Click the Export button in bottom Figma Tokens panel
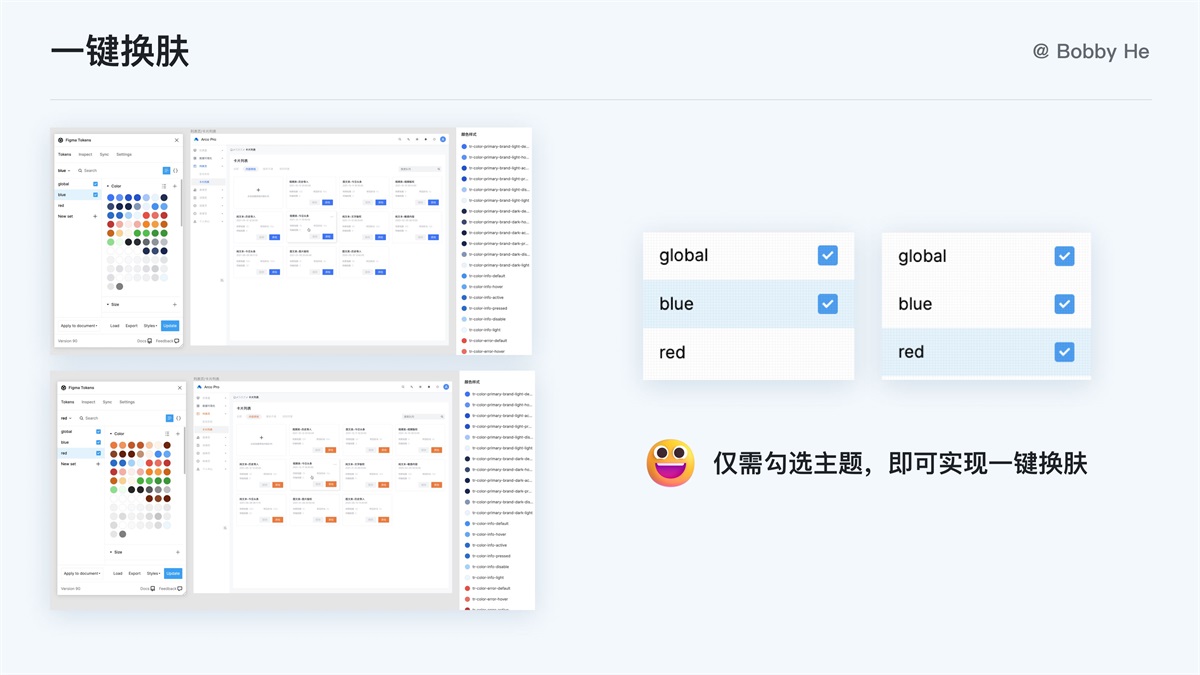1200x675 pixels. pos(134,574)
